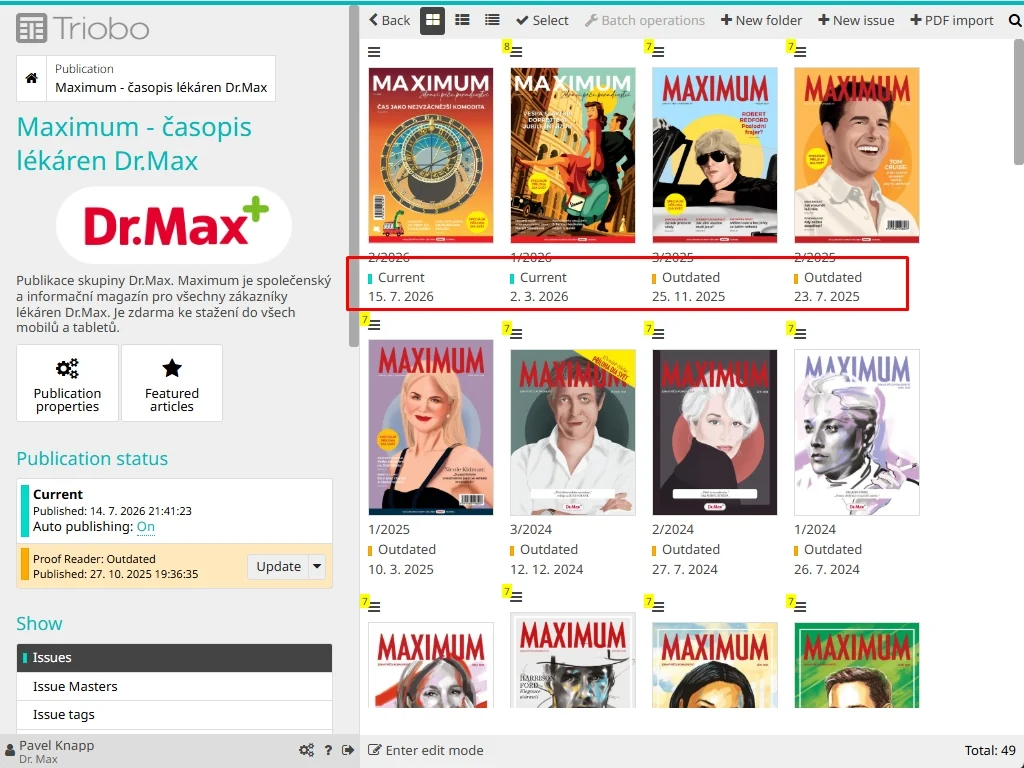Click the logout icon in footer
Viewport: 1024px width, 768px height.
point(348,750)
